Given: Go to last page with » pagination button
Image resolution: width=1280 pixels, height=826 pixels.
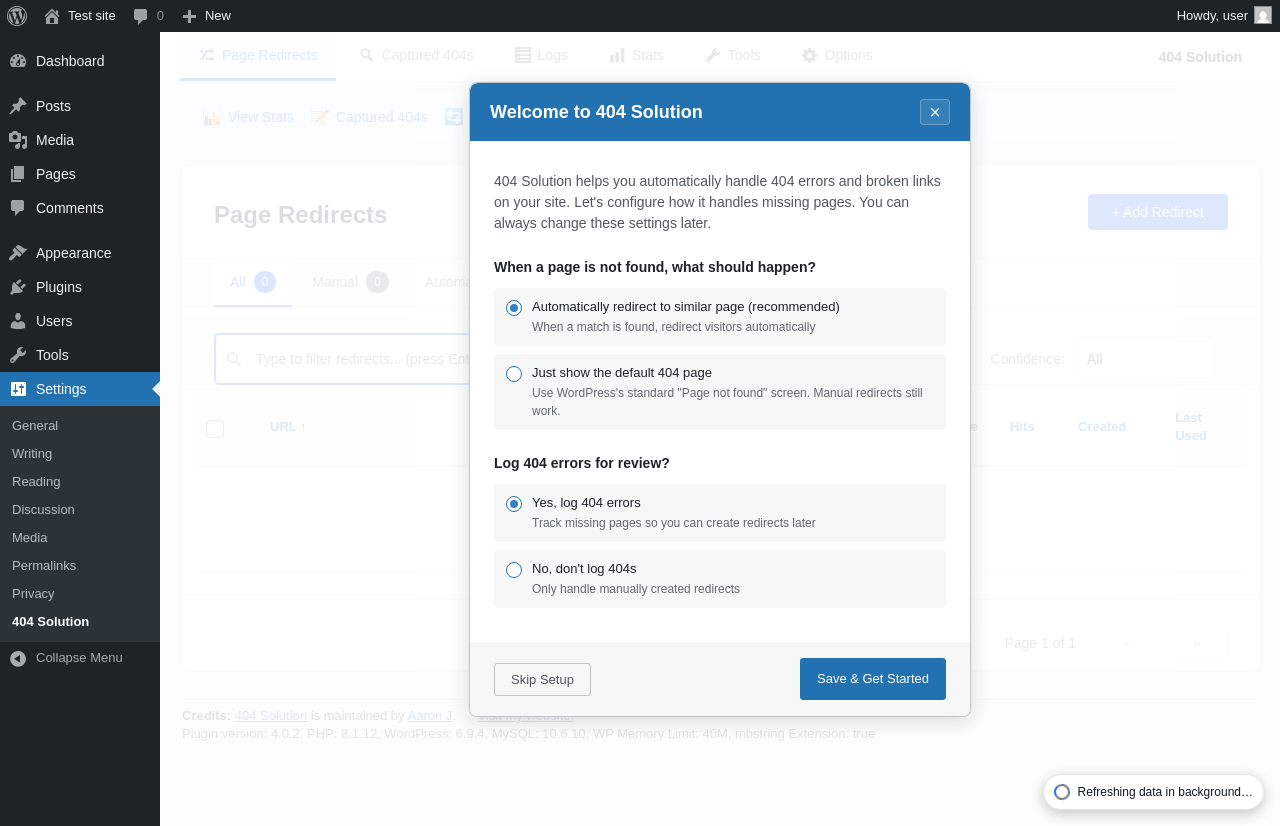Looking at the screenshot, I should click(x=1196, y=643).
